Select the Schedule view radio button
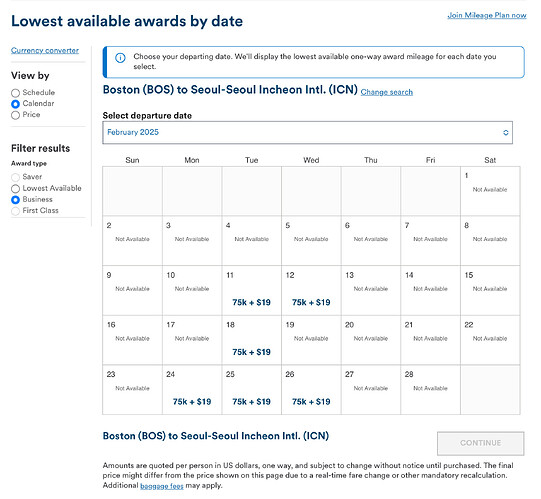541x499 pixels. coord(15,93)
